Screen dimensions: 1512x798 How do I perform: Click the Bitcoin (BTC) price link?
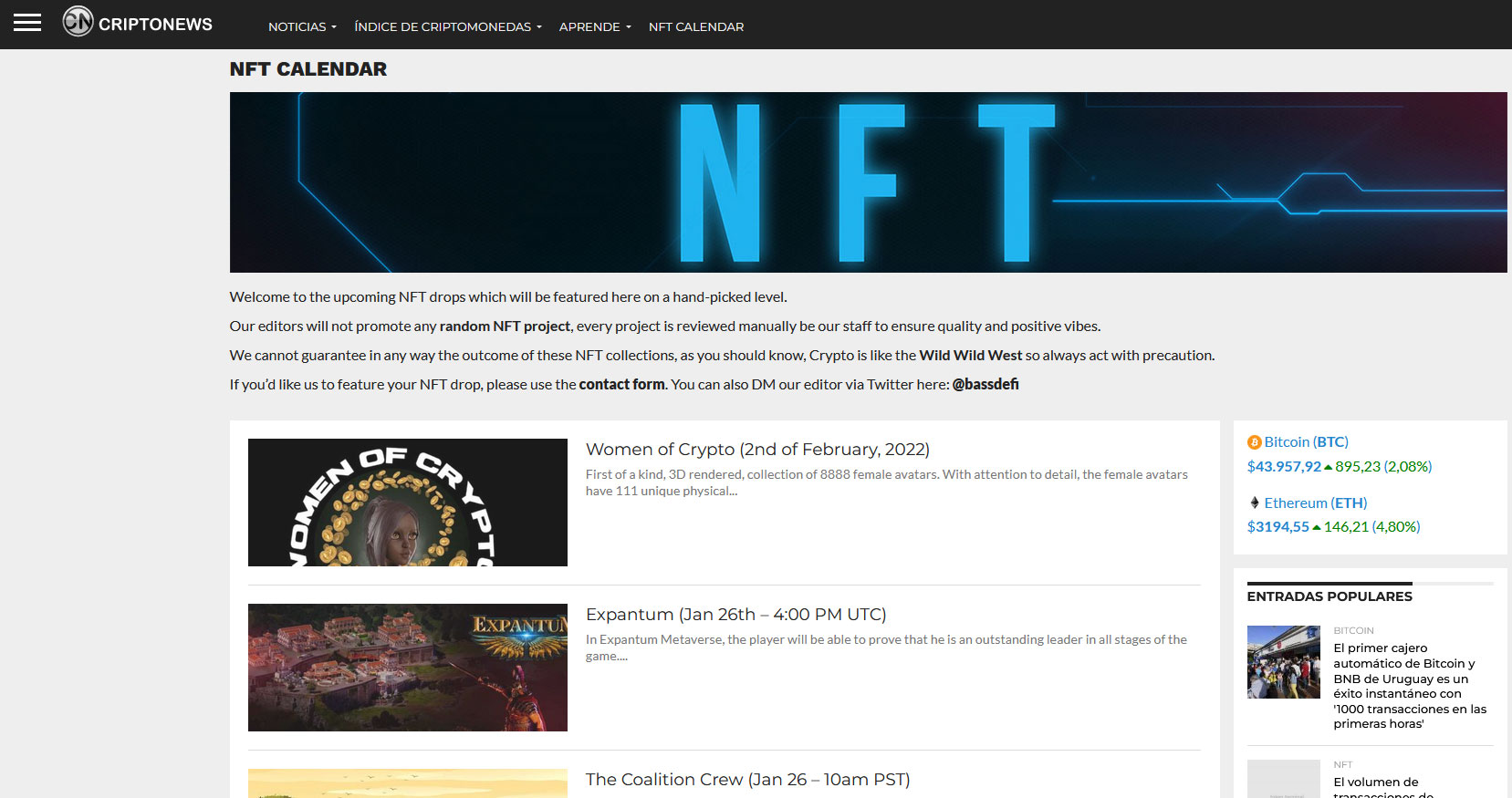point(1306,442)
